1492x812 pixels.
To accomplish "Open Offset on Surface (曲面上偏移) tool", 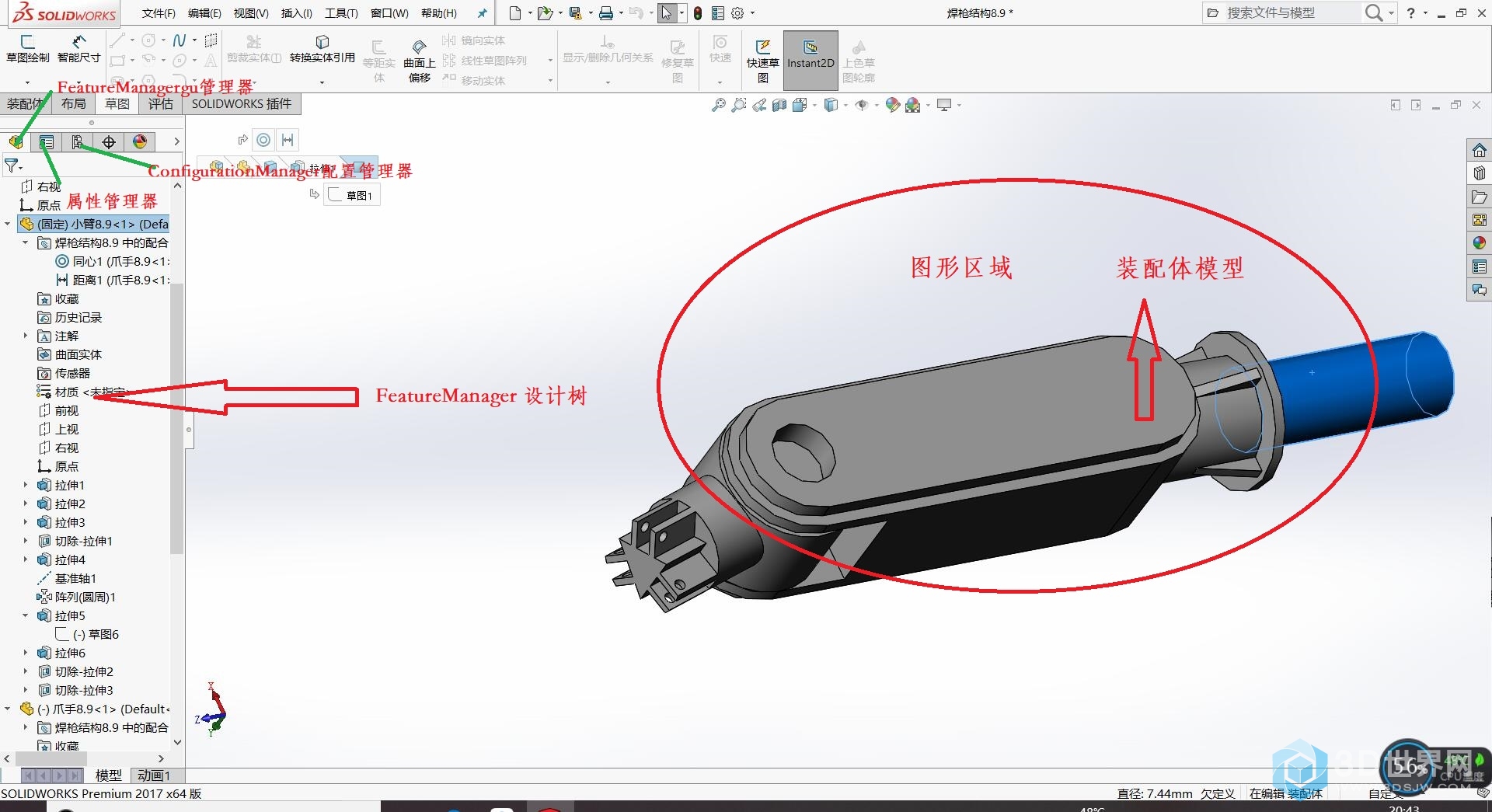I will click(x=420, y=61).
